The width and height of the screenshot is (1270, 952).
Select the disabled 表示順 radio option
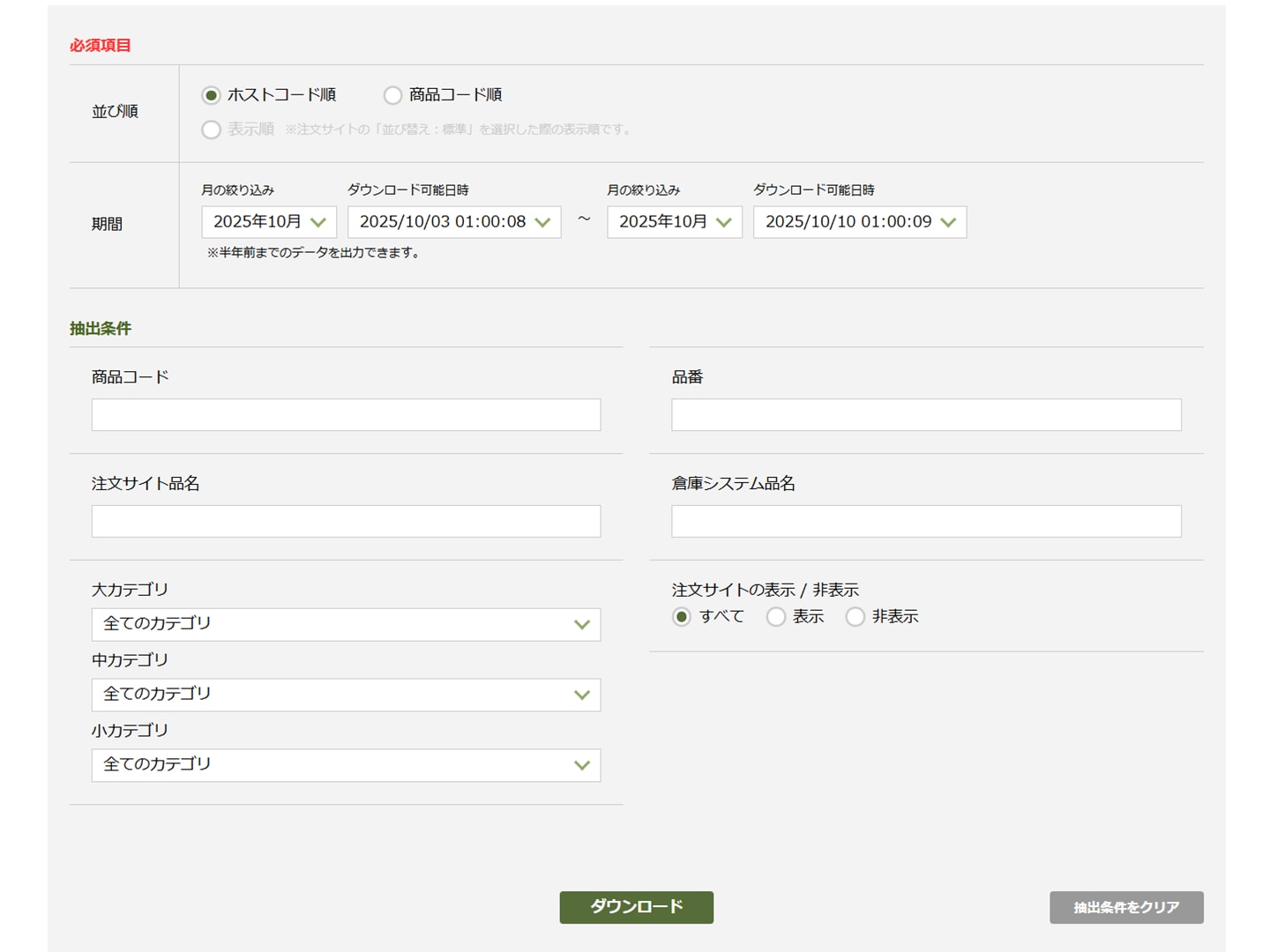pyautogui.click(x=211, y=130)
